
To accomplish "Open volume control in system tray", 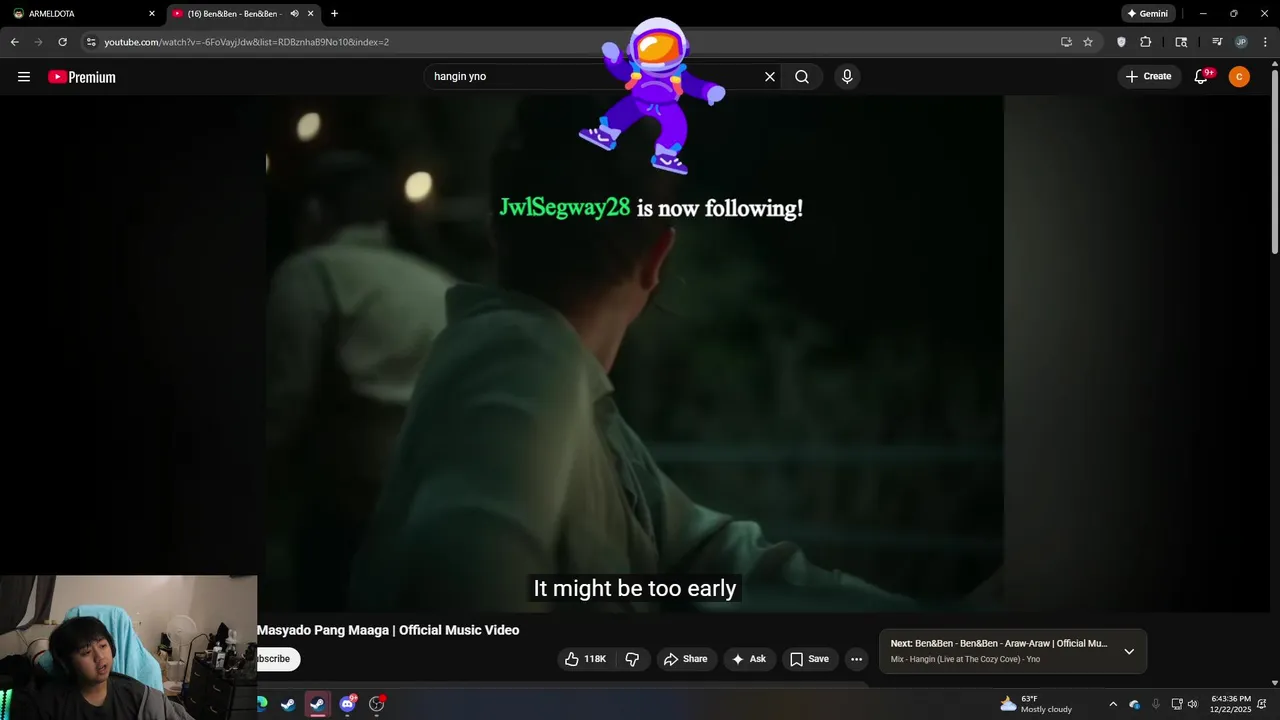I will (1192, 704).
